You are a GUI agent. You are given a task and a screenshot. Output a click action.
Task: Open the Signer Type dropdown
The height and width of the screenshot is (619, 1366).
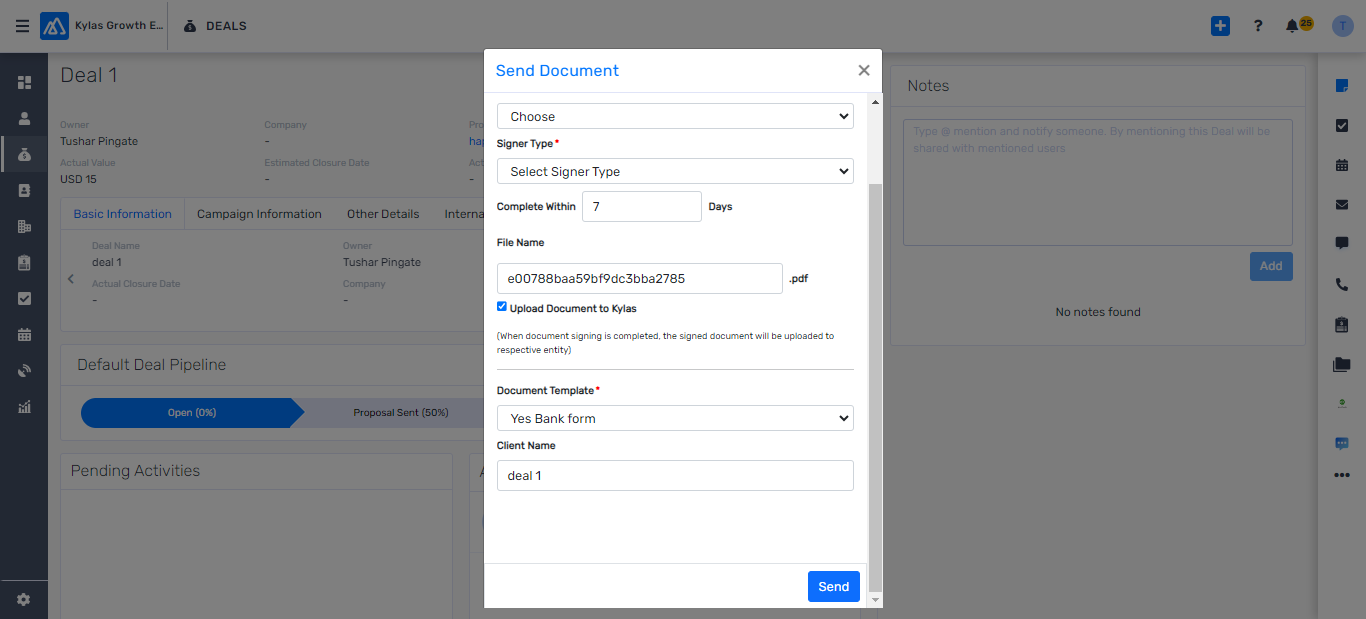(675, 171)
